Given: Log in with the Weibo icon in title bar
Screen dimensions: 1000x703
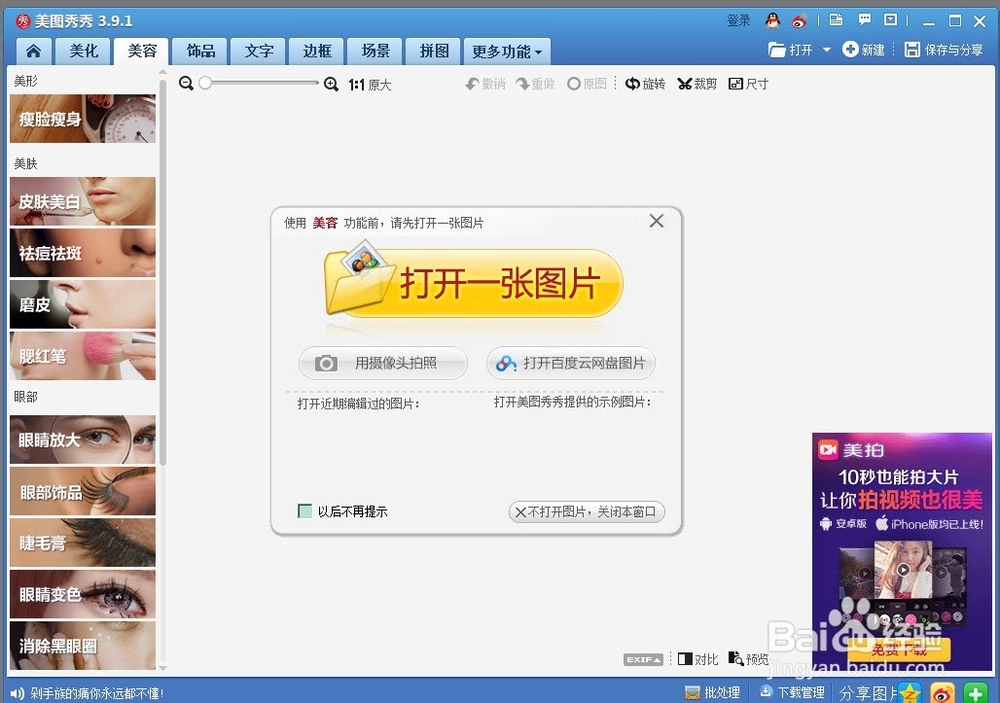Looking at the screenshot, I should pos(799,21).
